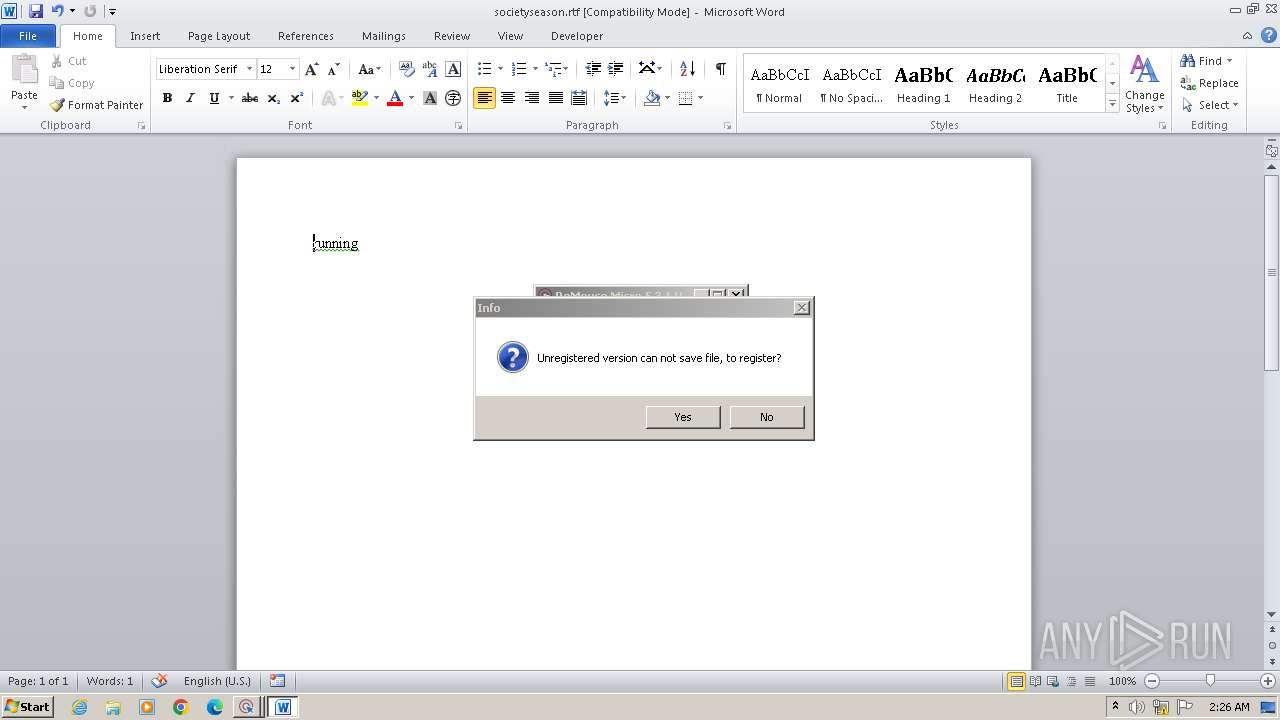Select Align Text Left
The image size is (1280, 720).
click(484, 98)
